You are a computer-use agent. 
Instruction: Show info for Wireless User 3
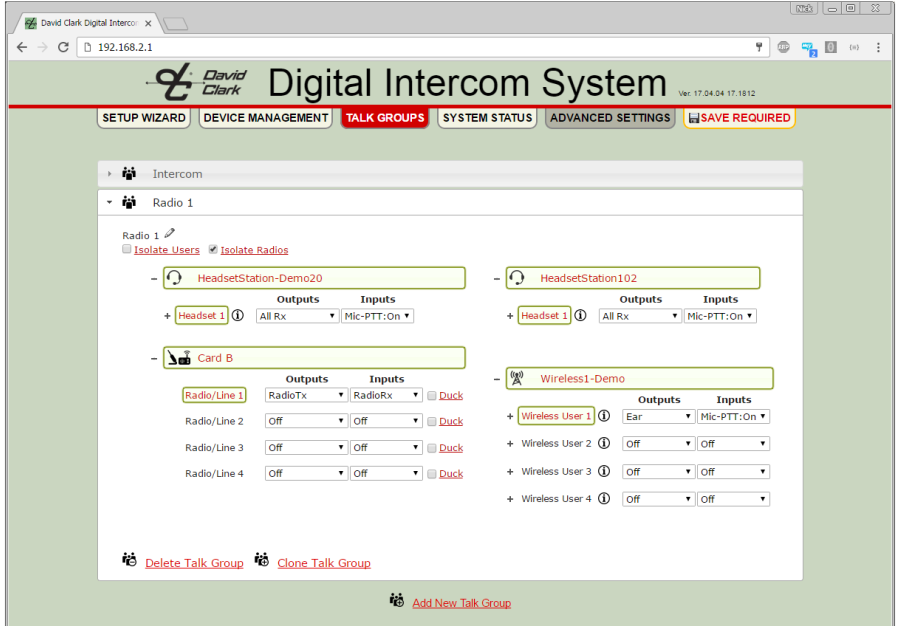pyautogui.click(x=604, y=471)
